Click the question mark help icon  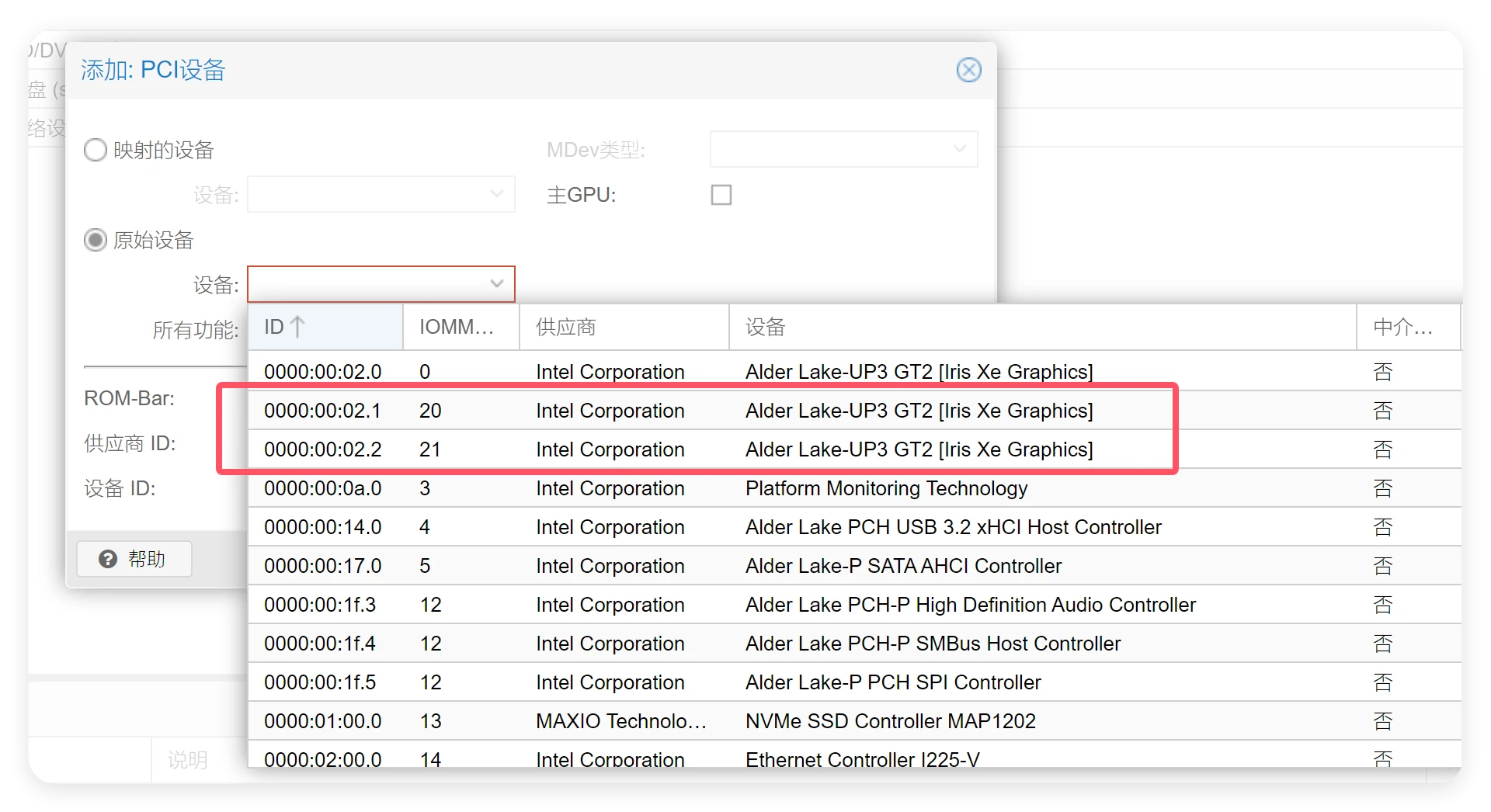point(108,559)
